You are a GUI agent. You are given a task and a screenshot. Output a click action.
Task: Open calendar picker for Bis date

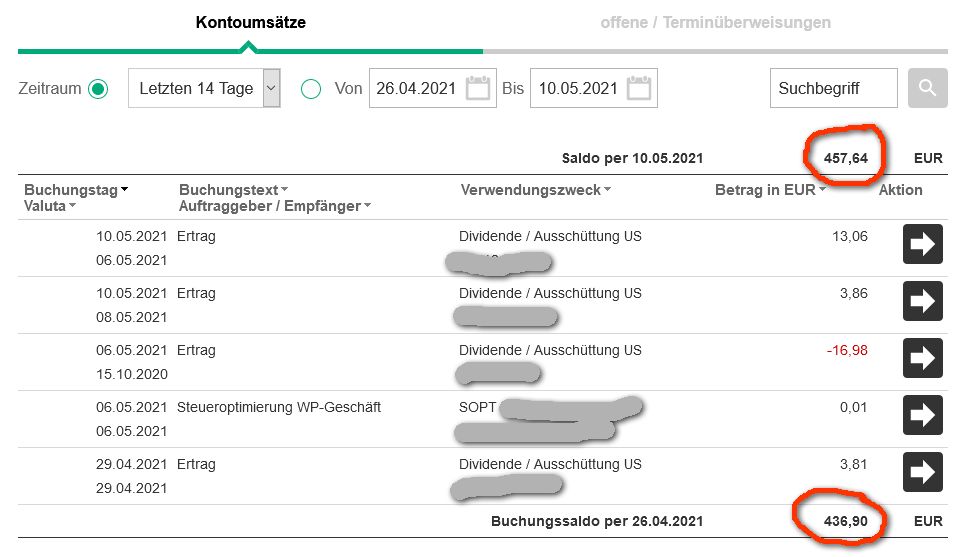point(639,88)
